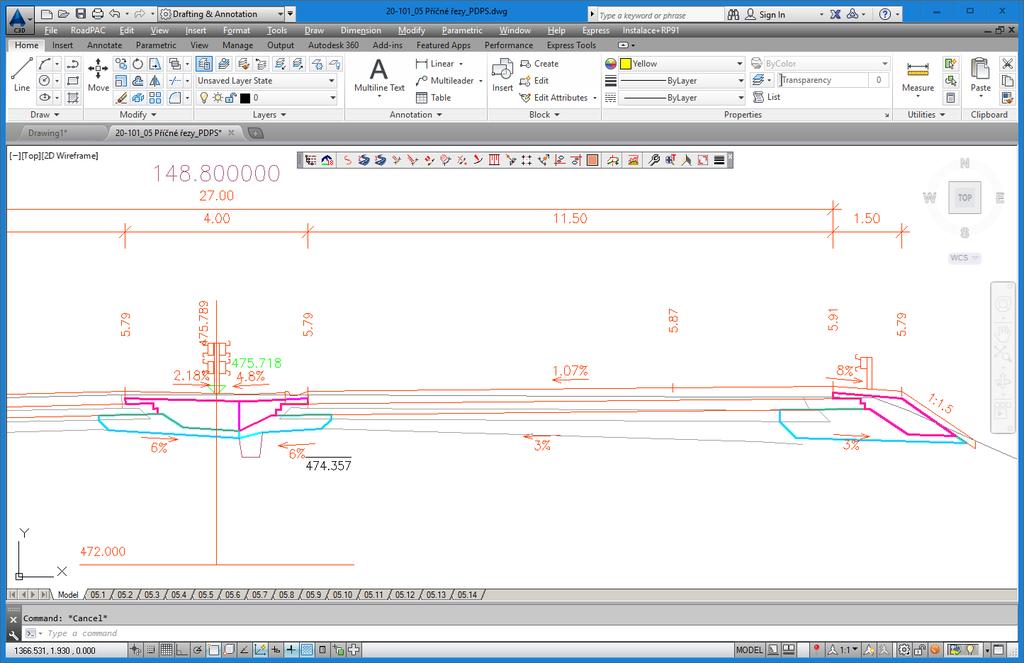This screenshot has height=663, width=1024.
Task: Switch to the Annotate ribbon tab
Action: coord(104,45)
